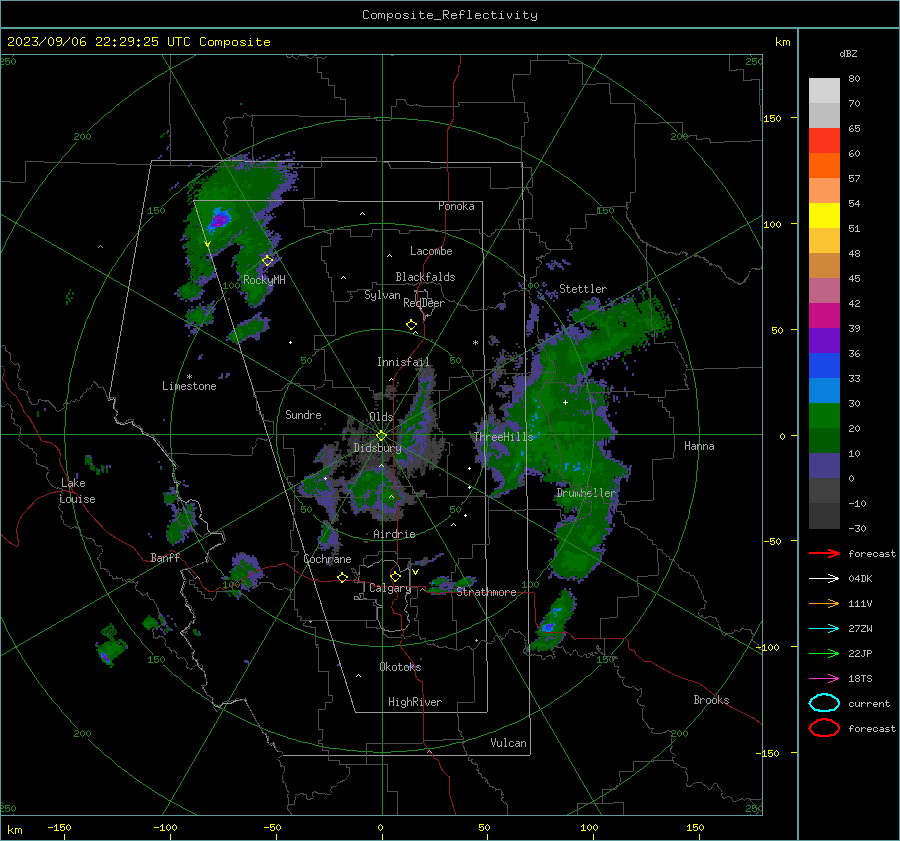The height and width of the screenshot is (841, 900).
Task: Click the 27ZW legend text
Action: tap(860, 629)
